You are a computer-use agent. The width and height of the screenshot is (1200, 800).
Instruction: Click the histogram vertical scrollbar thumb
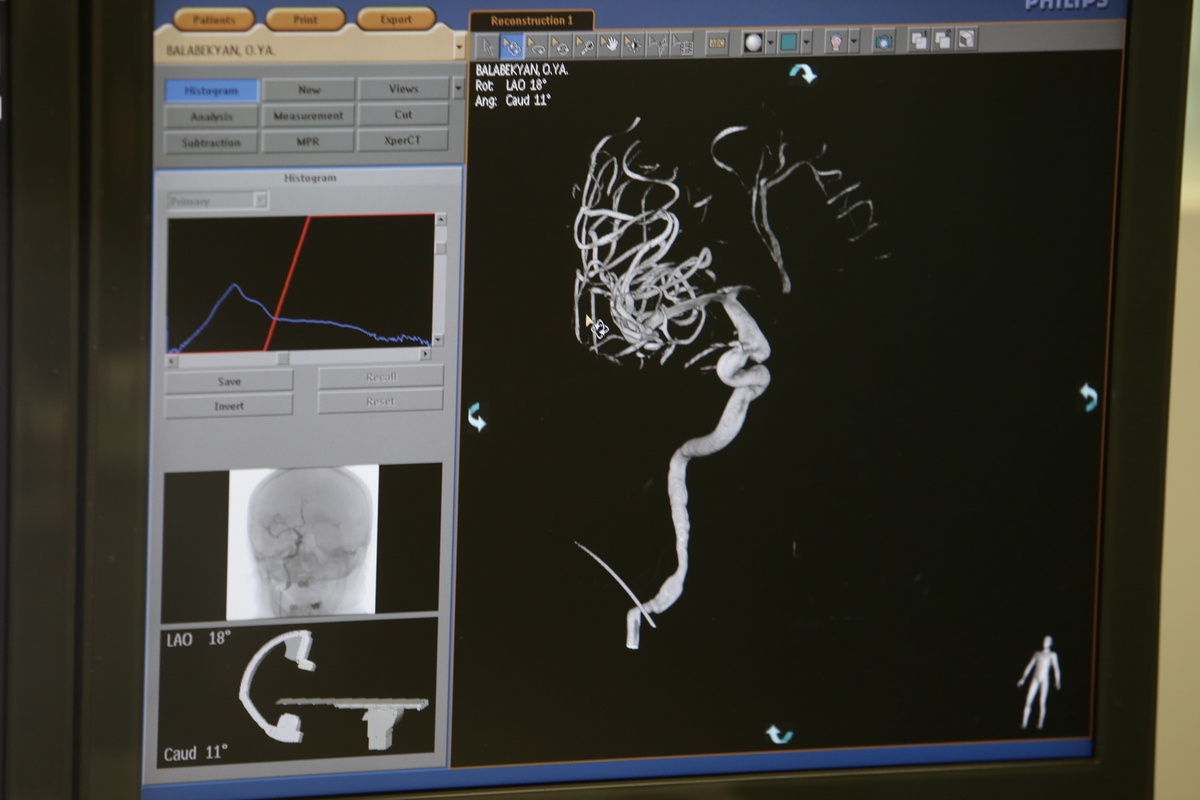[441, 246]
